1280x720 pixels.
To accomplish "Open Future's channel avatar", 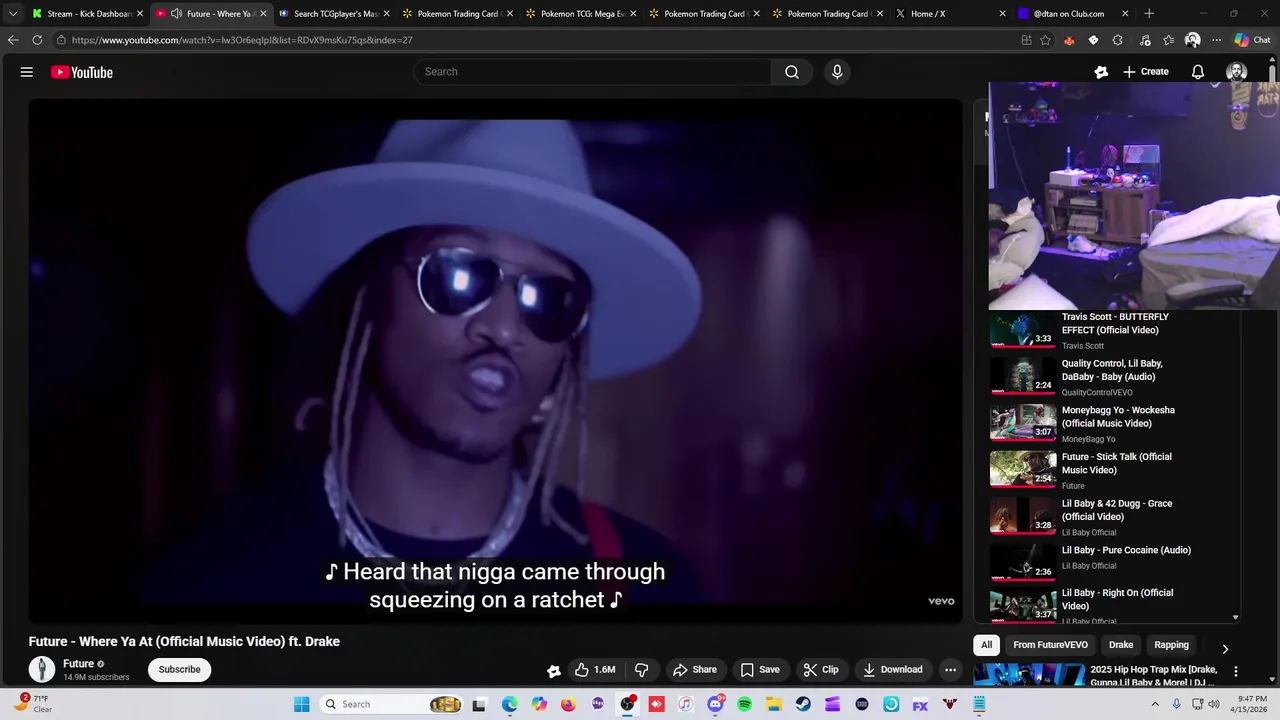I will 42,669.
